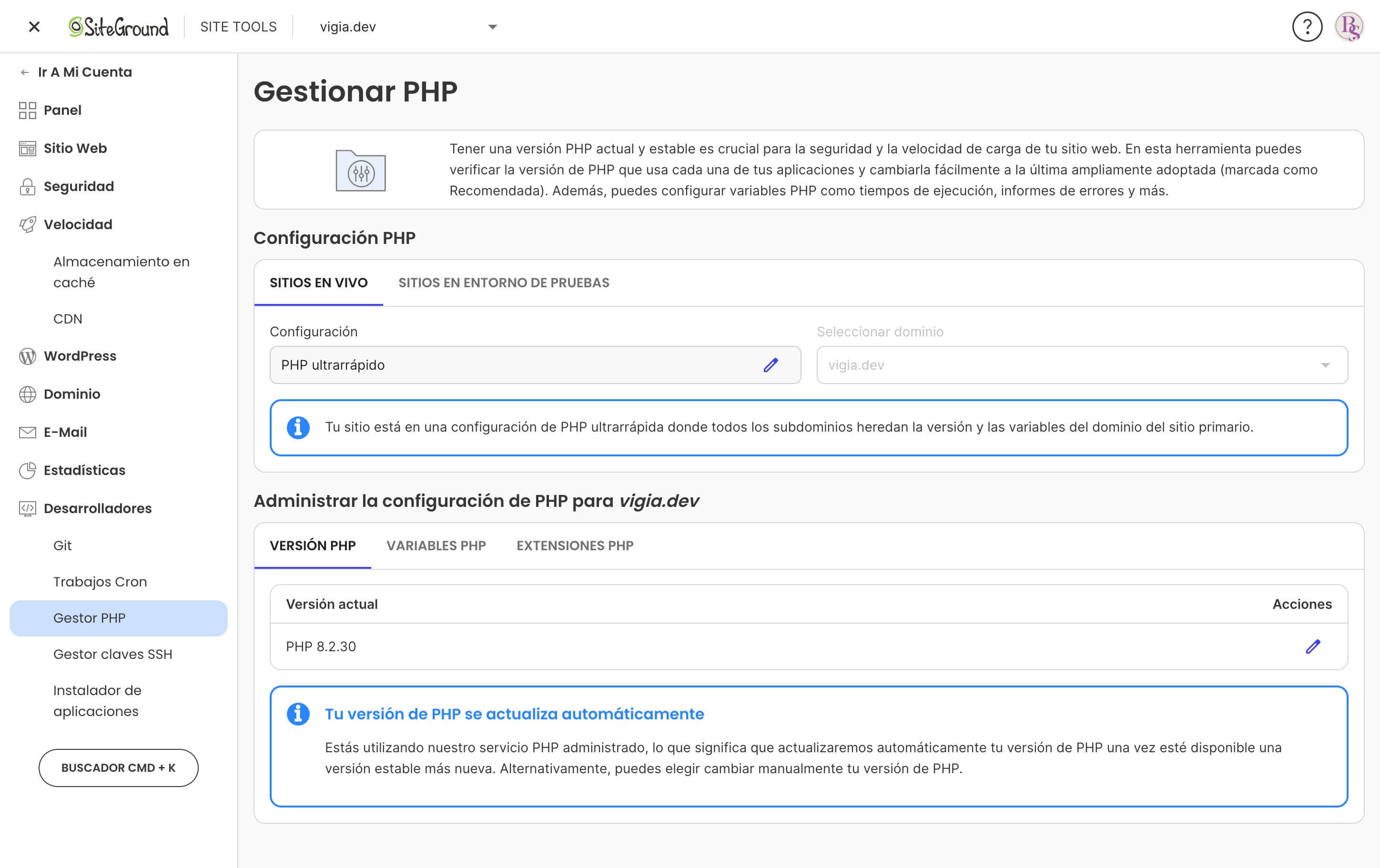Open the WordPress section

tap(80, 356)
